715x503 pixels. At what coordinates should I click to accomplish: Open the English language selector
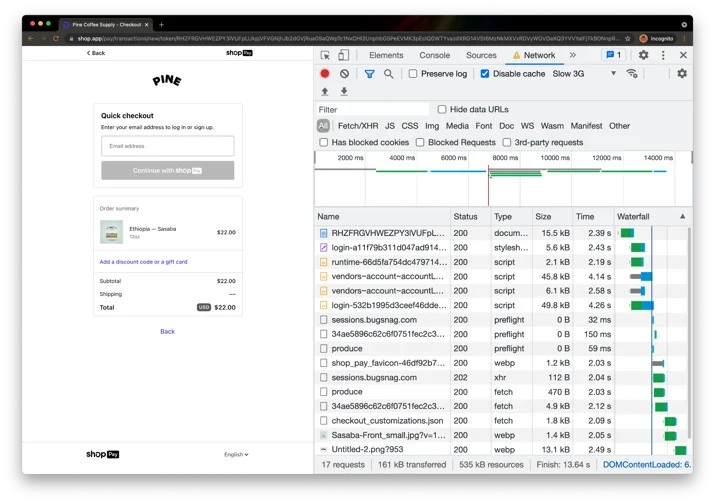coord(236,455)
